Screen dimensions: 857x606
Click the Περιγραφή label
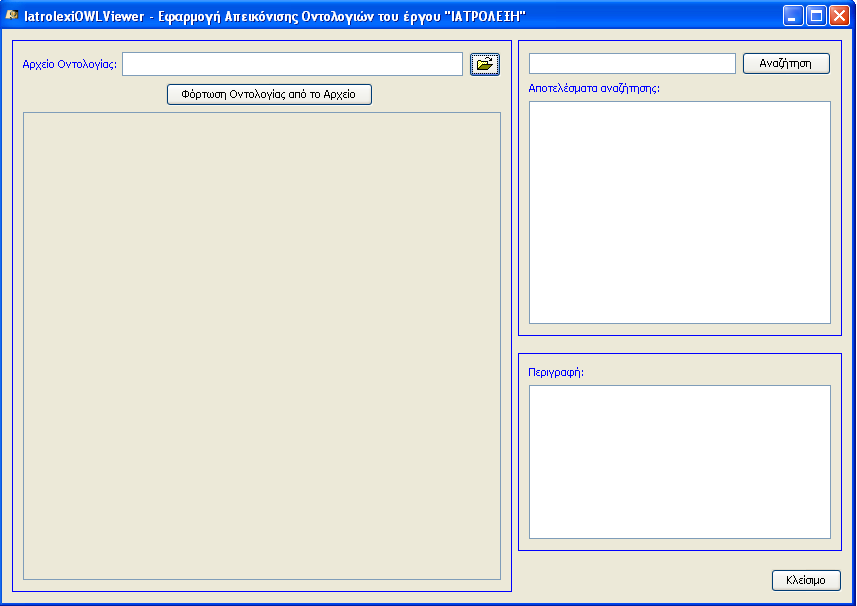556,373
